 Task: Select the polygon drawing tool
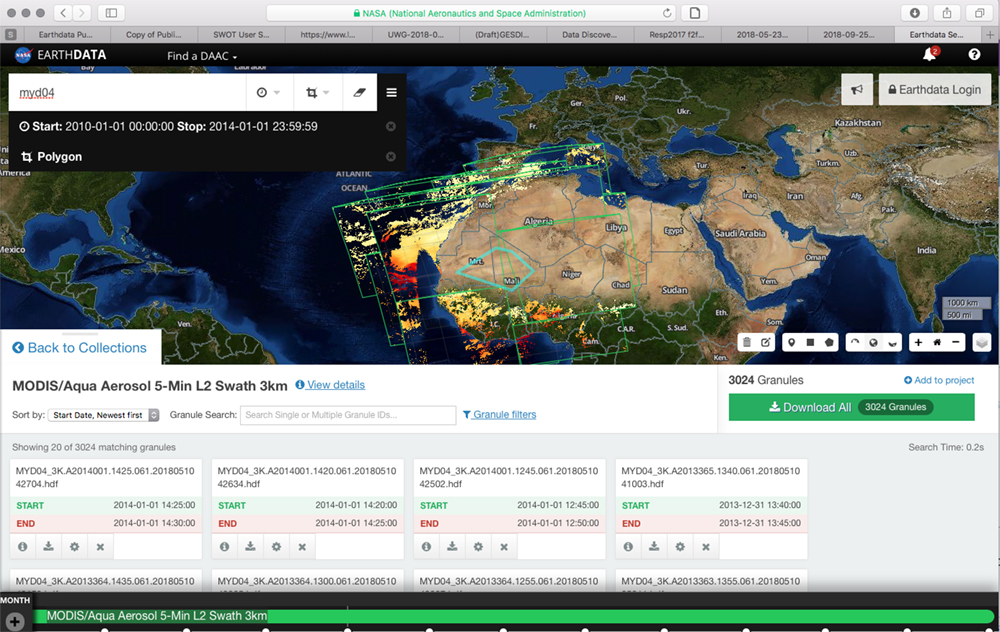828,342
